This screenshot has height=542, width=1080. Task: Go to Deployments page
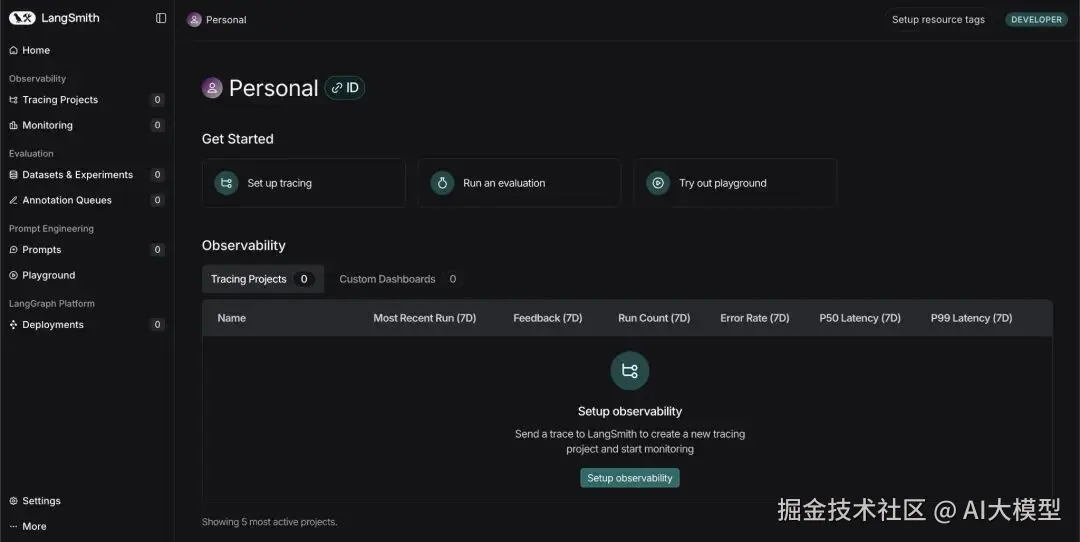pos(87,325)
